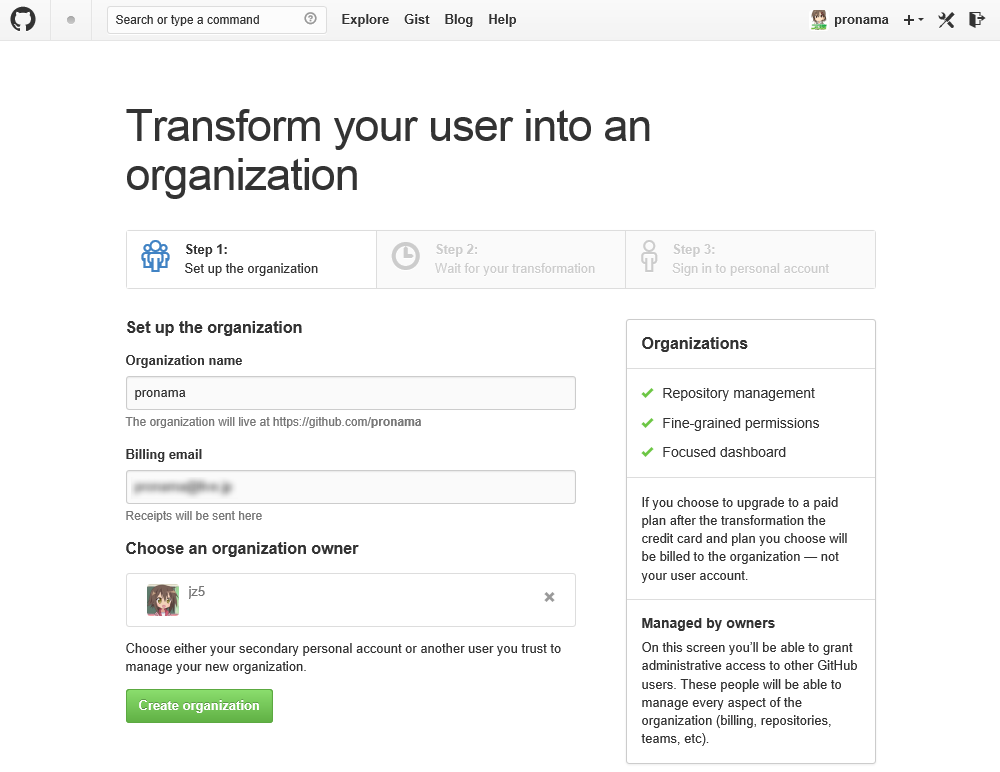Click the Step 2 clock icon
This screenshot has width=1000, height=772.
(x=405, y=257)
